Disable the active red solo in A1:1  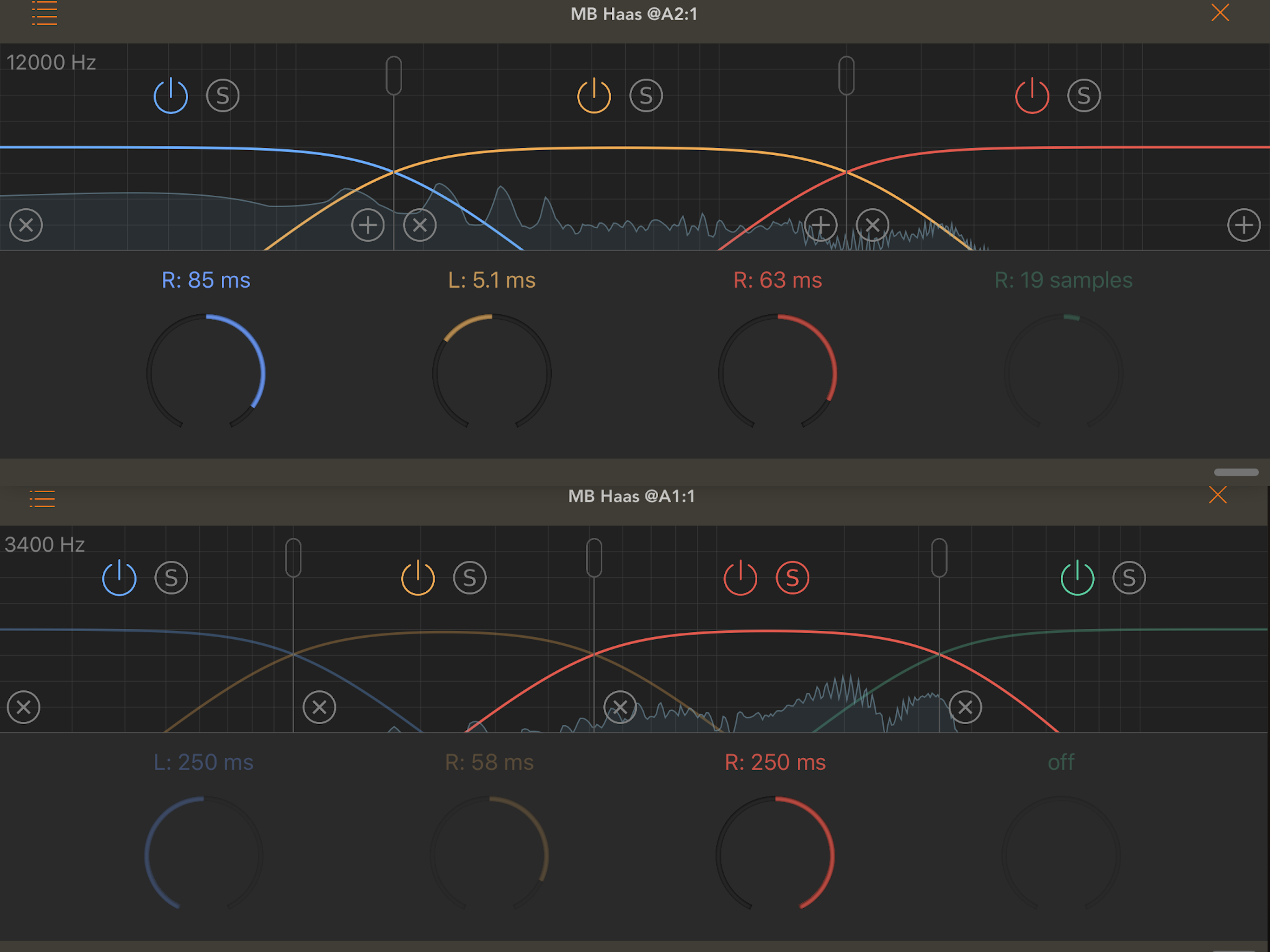click(792, 578)
